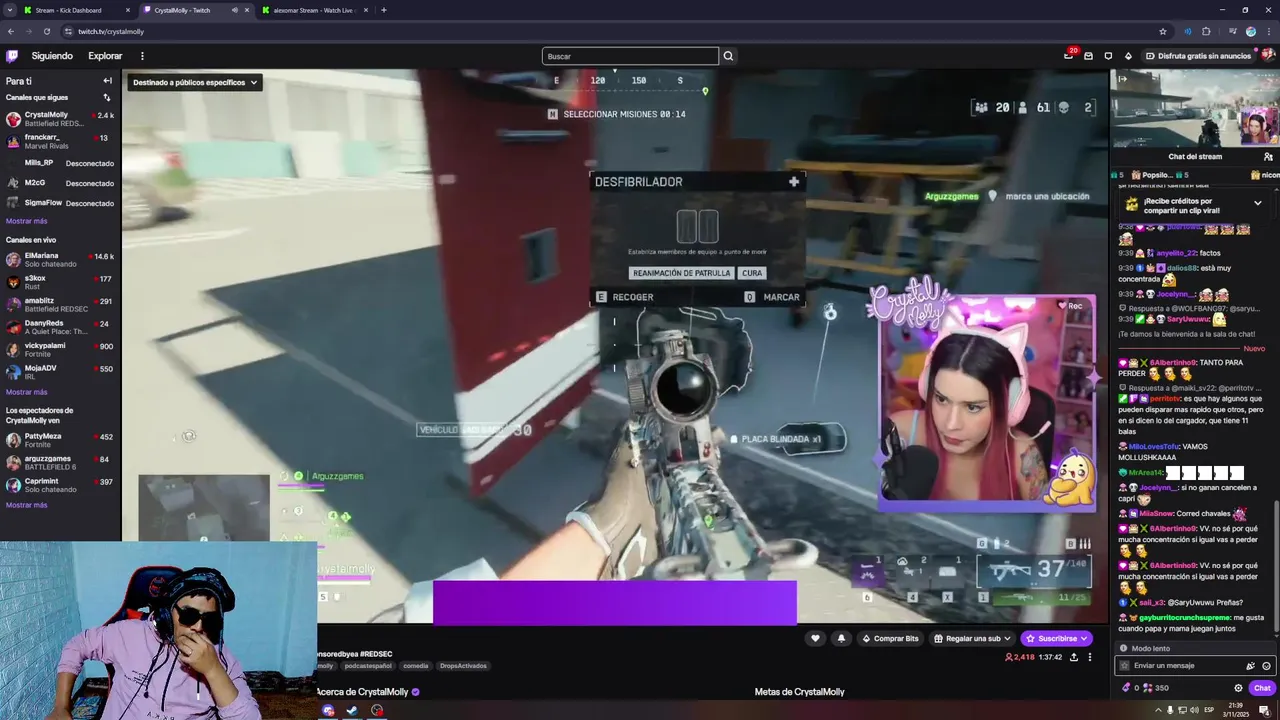Open the user avatar menu on Twitch
1280x720 pixels.
click(x=1266, y=56)
